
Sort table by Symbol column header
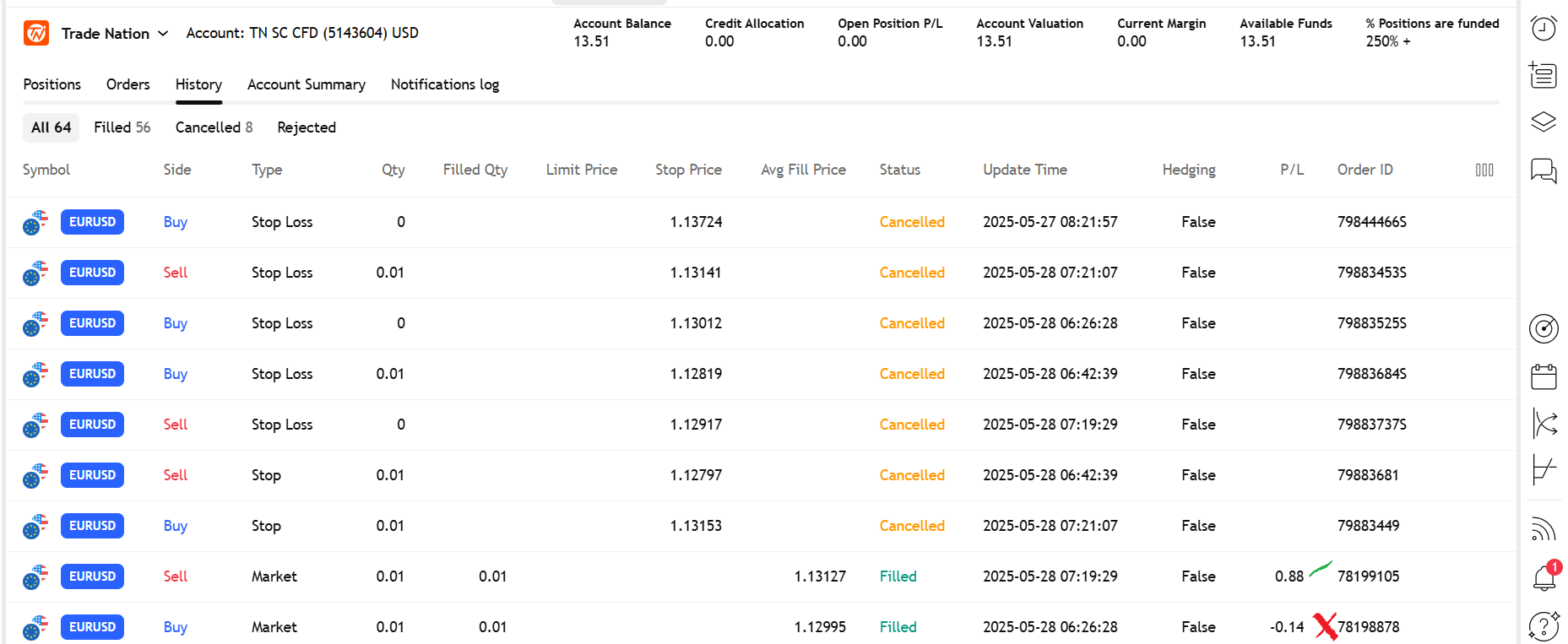pyautogui.click(x=46, y=170)
